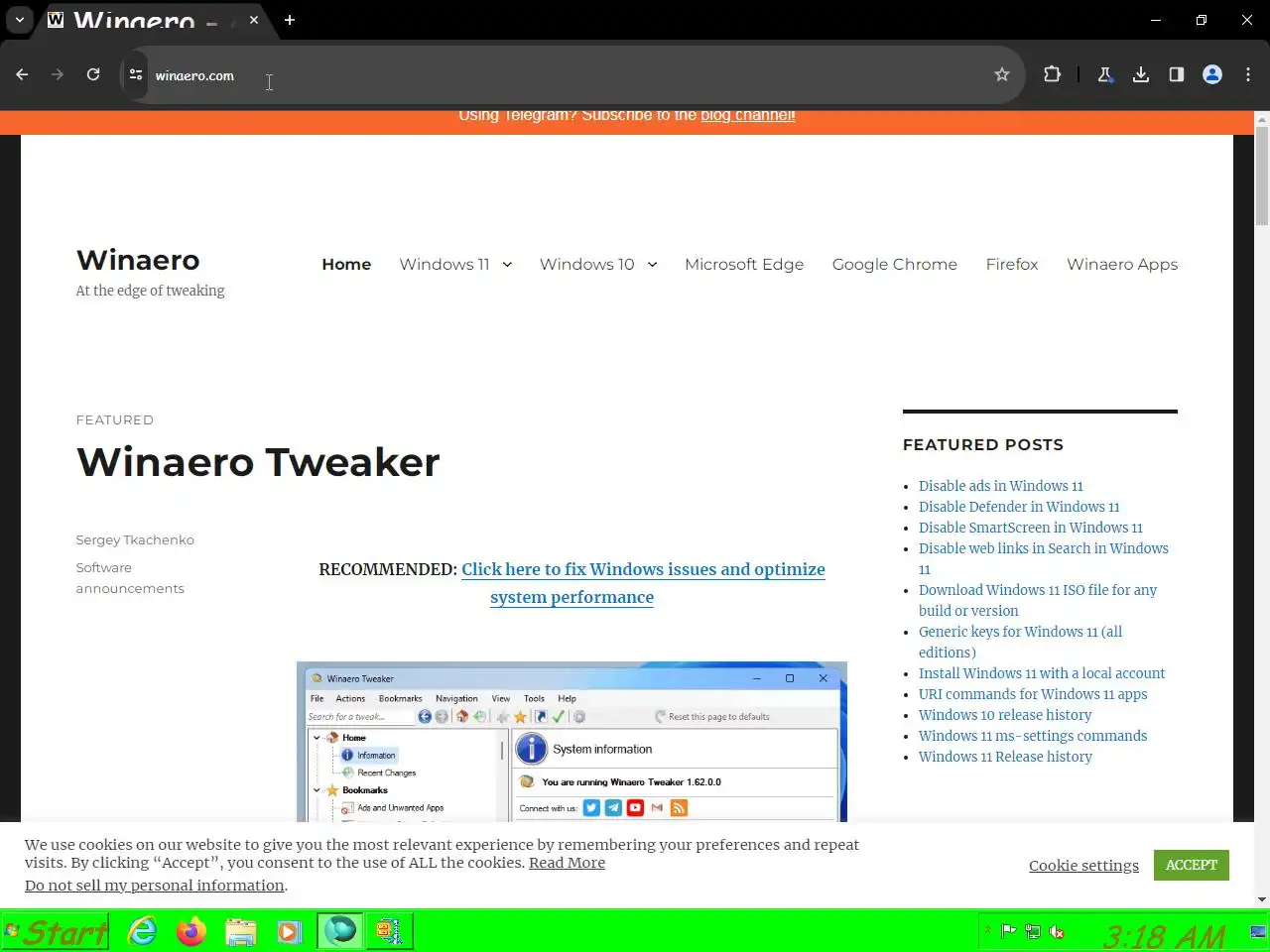Image resolution: width=1270 pixels, height=952 pixels.
Task: Open the Chrome three-dot menu
Action: click(1248, 74)
